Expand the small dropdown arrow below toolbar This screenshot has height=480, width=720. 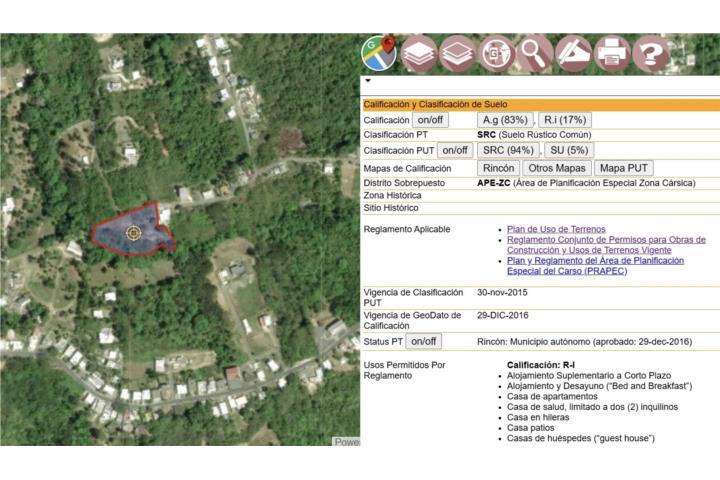[367, 80]
